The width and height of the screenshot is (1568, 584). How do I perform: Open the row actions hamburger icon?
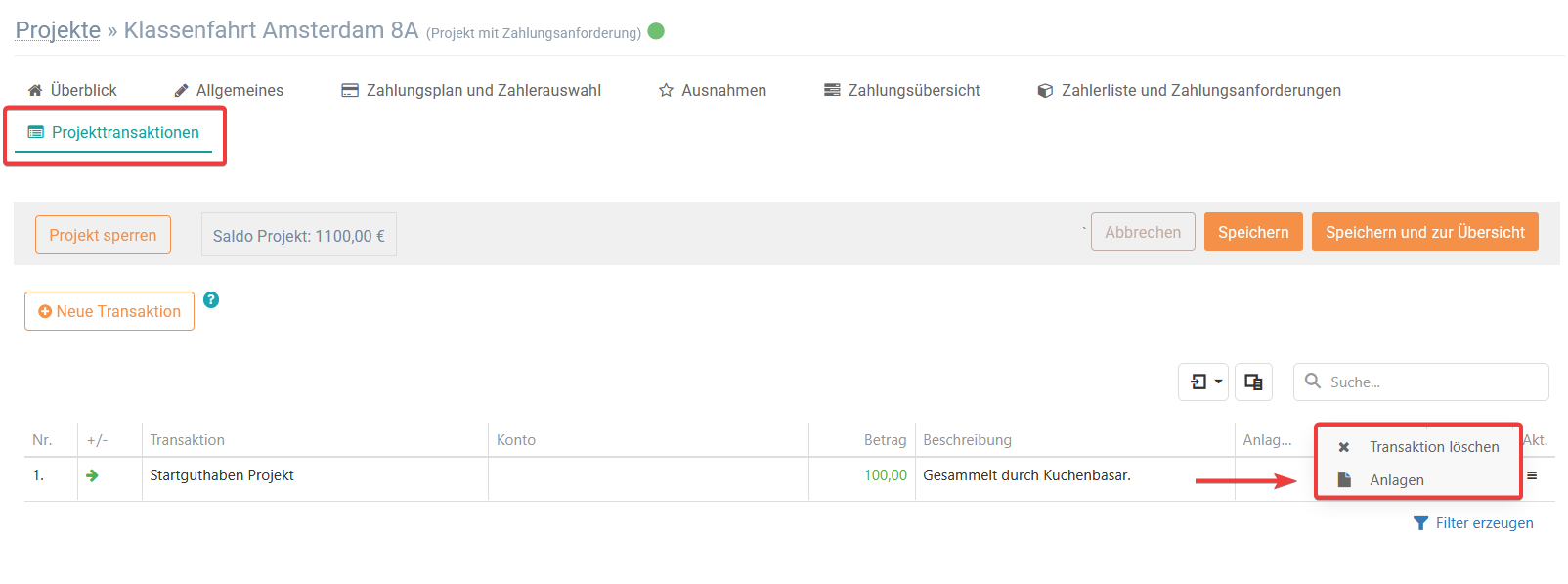click(x=1532, y=475)
